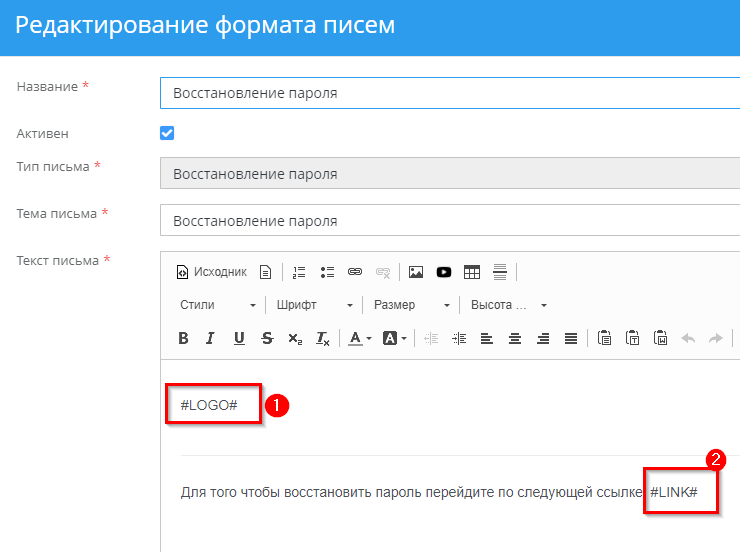Click the Название input field
The height and width of the screenshot is (552, 740).
click(450, 93)
